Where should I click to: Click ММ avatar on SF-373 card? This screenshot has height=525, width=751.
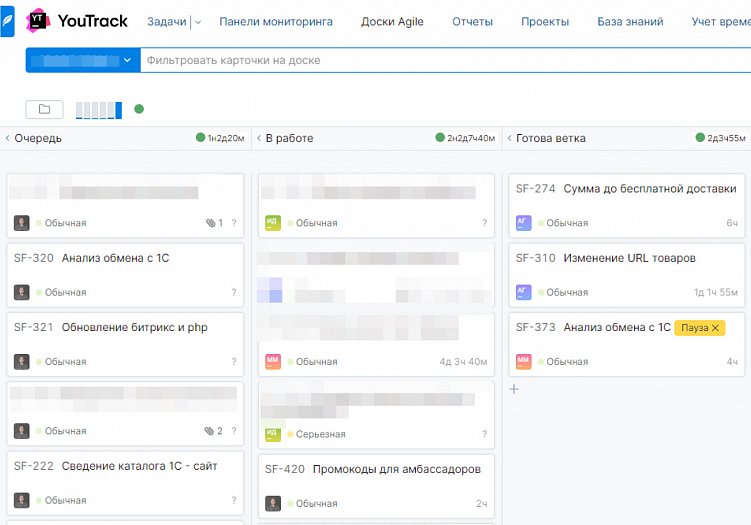point(523,362)
